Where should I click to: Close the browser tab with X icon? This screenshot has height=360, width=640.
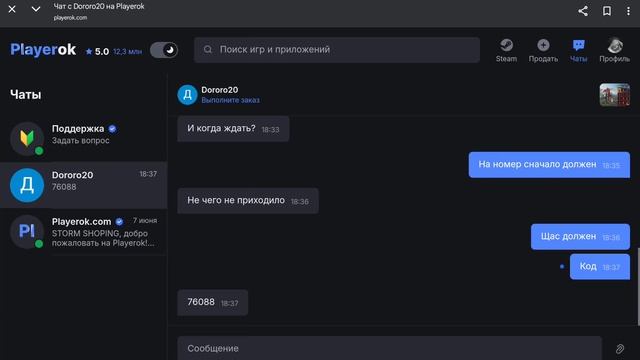(x=12, y=9)
